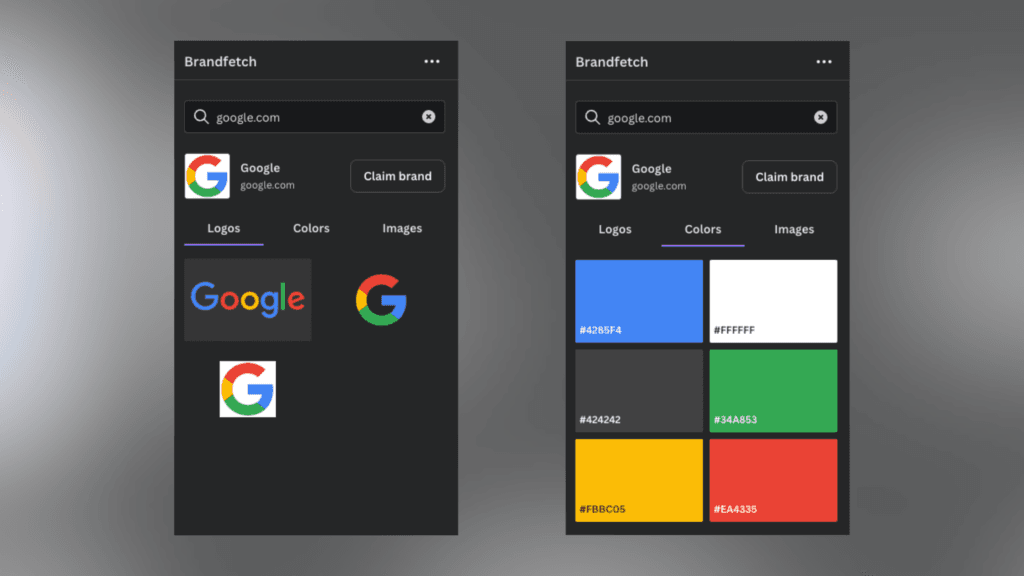Open the three-dot menu in left Brandfetch panel
The width and height of the screenshot is (1024, 576).
point(432,61)
